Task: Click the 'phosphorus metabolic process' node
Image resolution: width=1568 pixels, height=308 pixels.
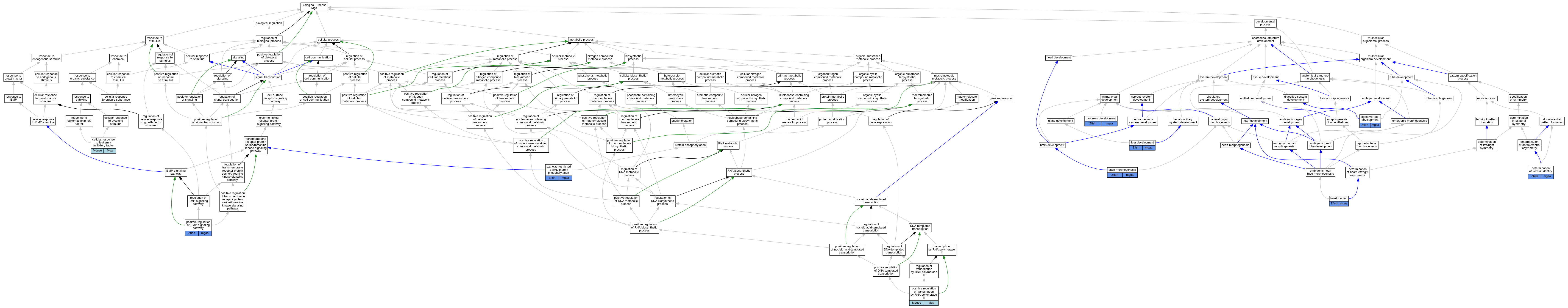Action: click(x=593, y=77)
